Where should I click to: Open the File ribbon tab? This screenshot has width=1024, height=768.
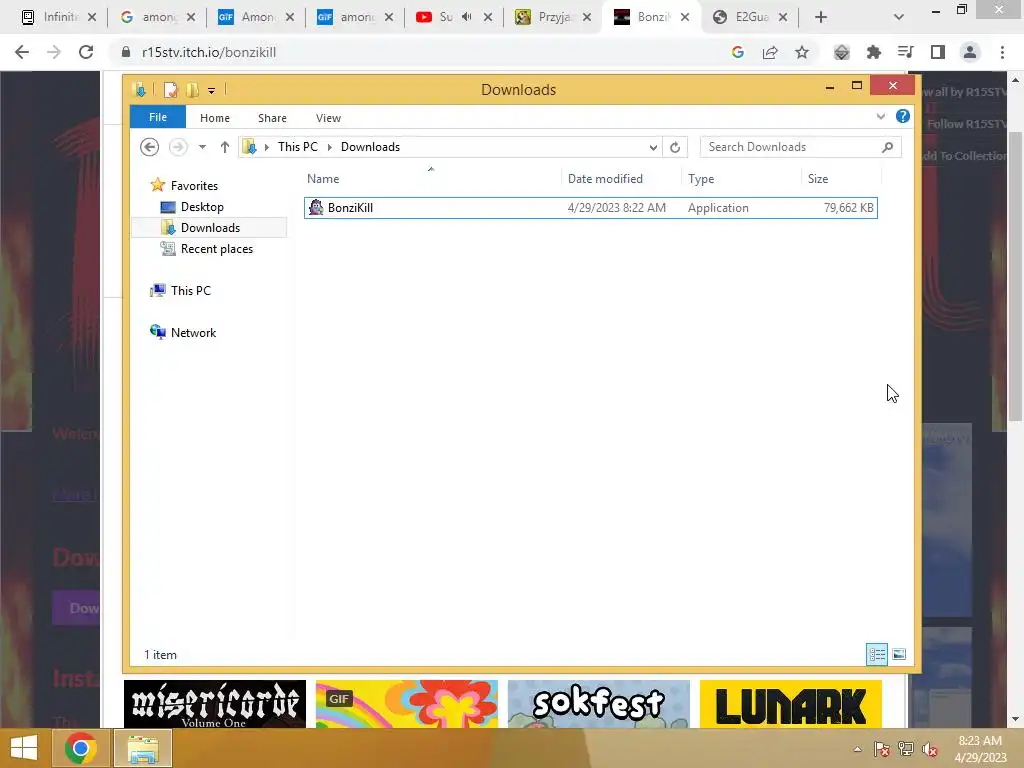(157, 118)
